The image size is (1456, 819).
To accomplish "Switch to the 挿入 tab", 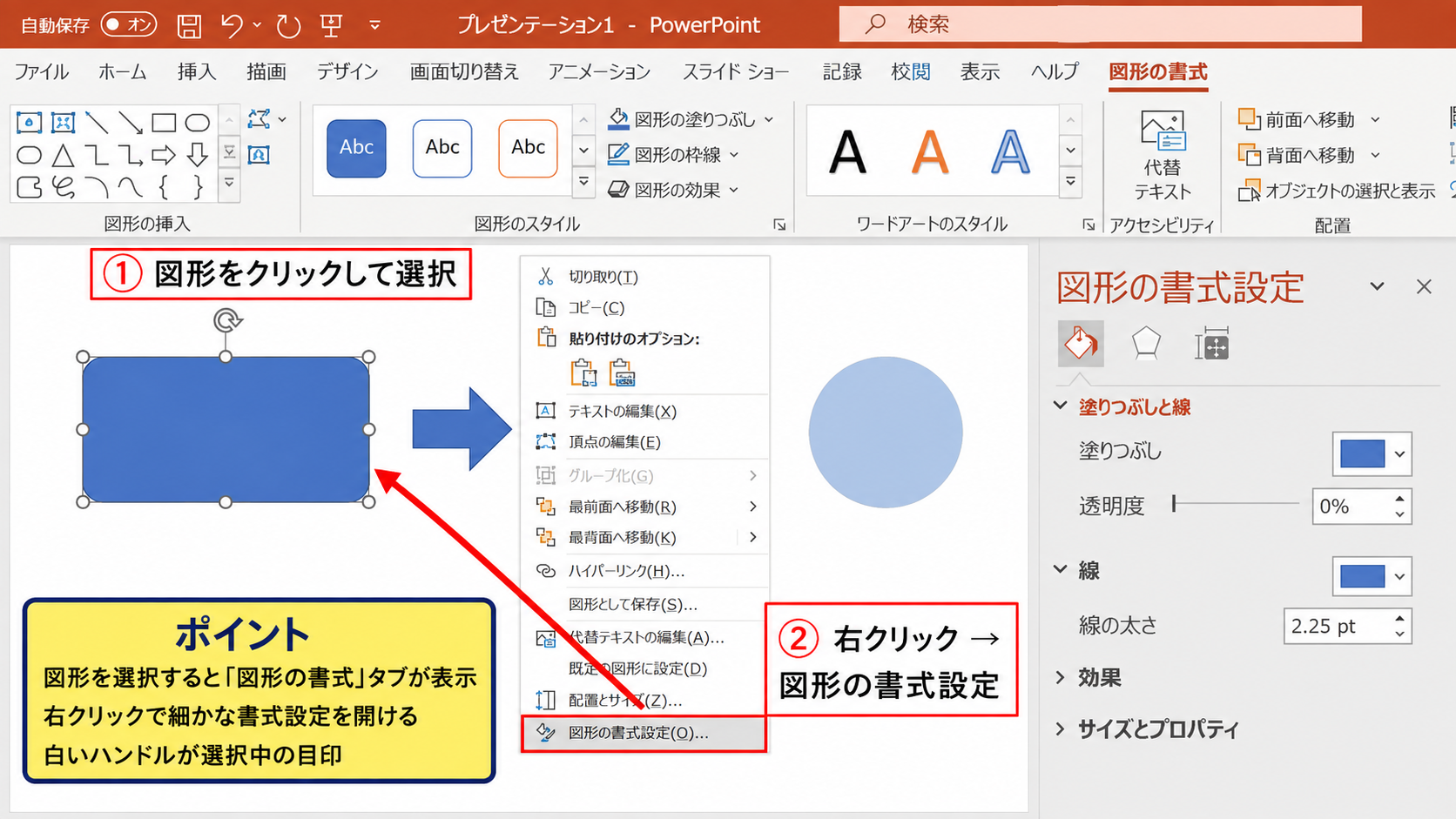I will point(197,71).
